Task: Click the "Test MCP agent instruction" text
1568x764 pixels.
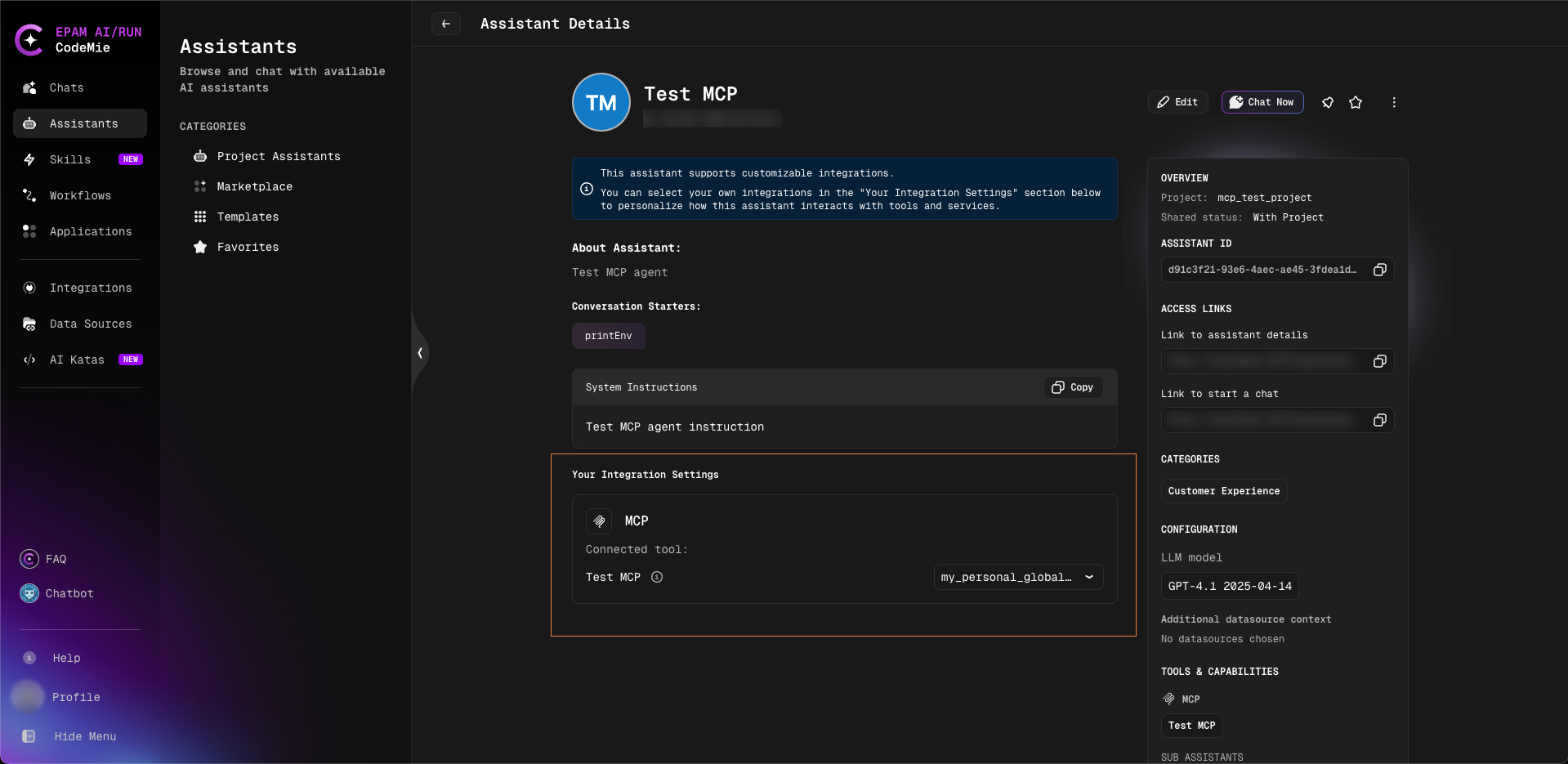Action: click(675, 427)
